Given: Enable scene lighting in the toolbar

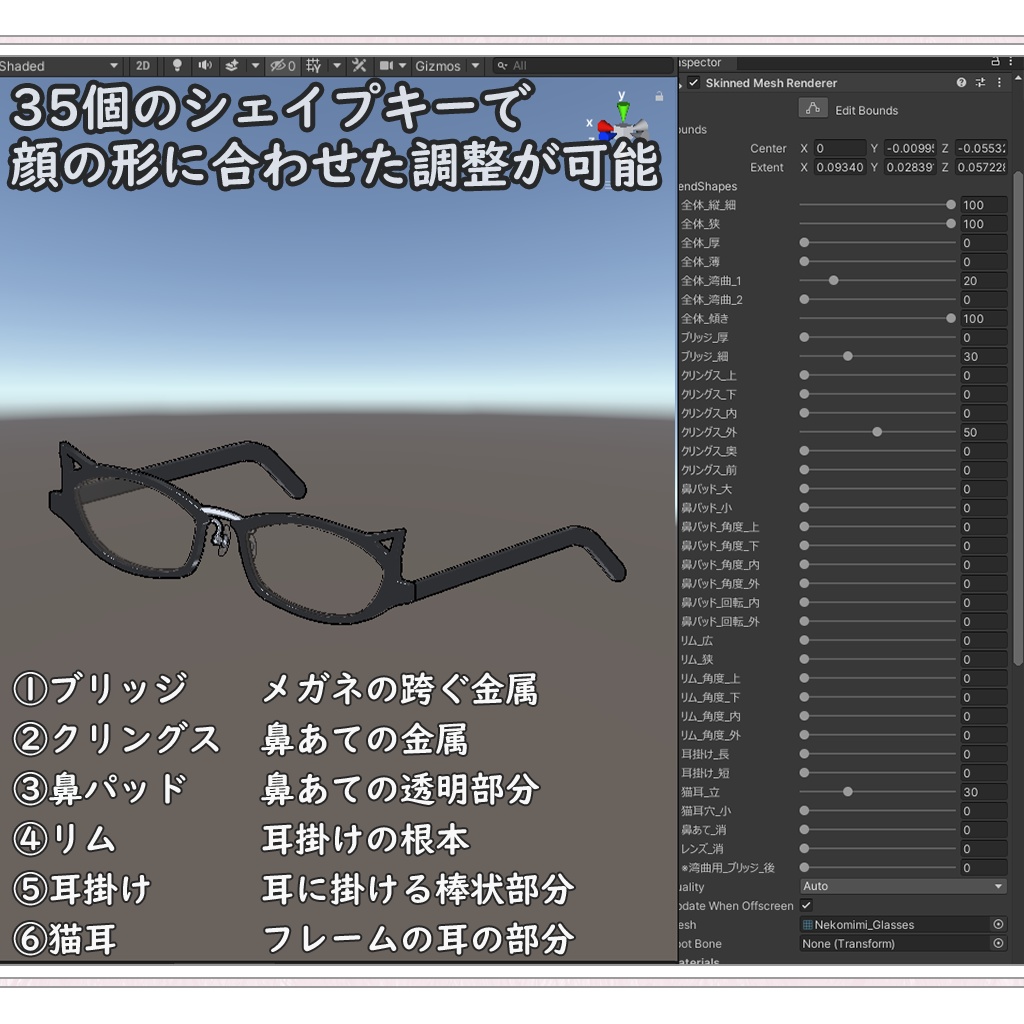Looking at the screenshot, I should pos(176,66).
